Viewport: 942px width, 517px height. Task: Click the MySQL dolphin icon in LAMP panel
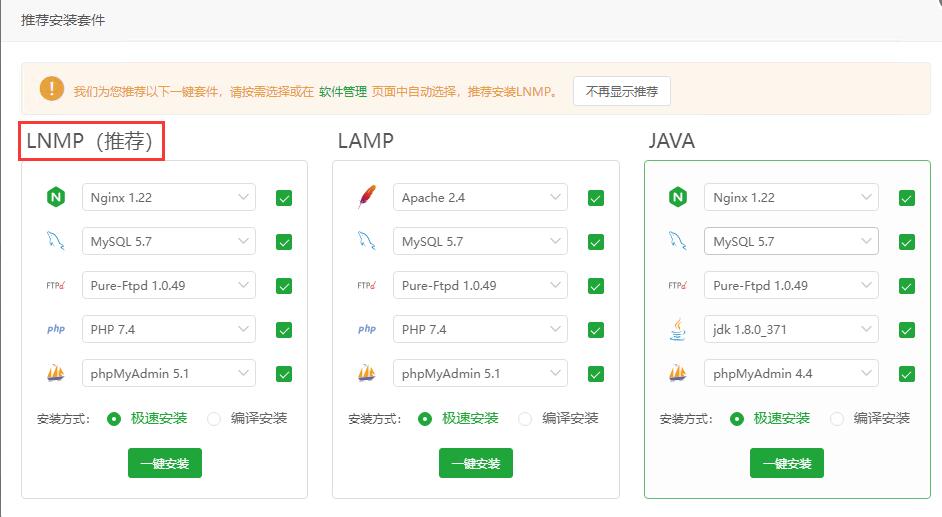point(366,242)
